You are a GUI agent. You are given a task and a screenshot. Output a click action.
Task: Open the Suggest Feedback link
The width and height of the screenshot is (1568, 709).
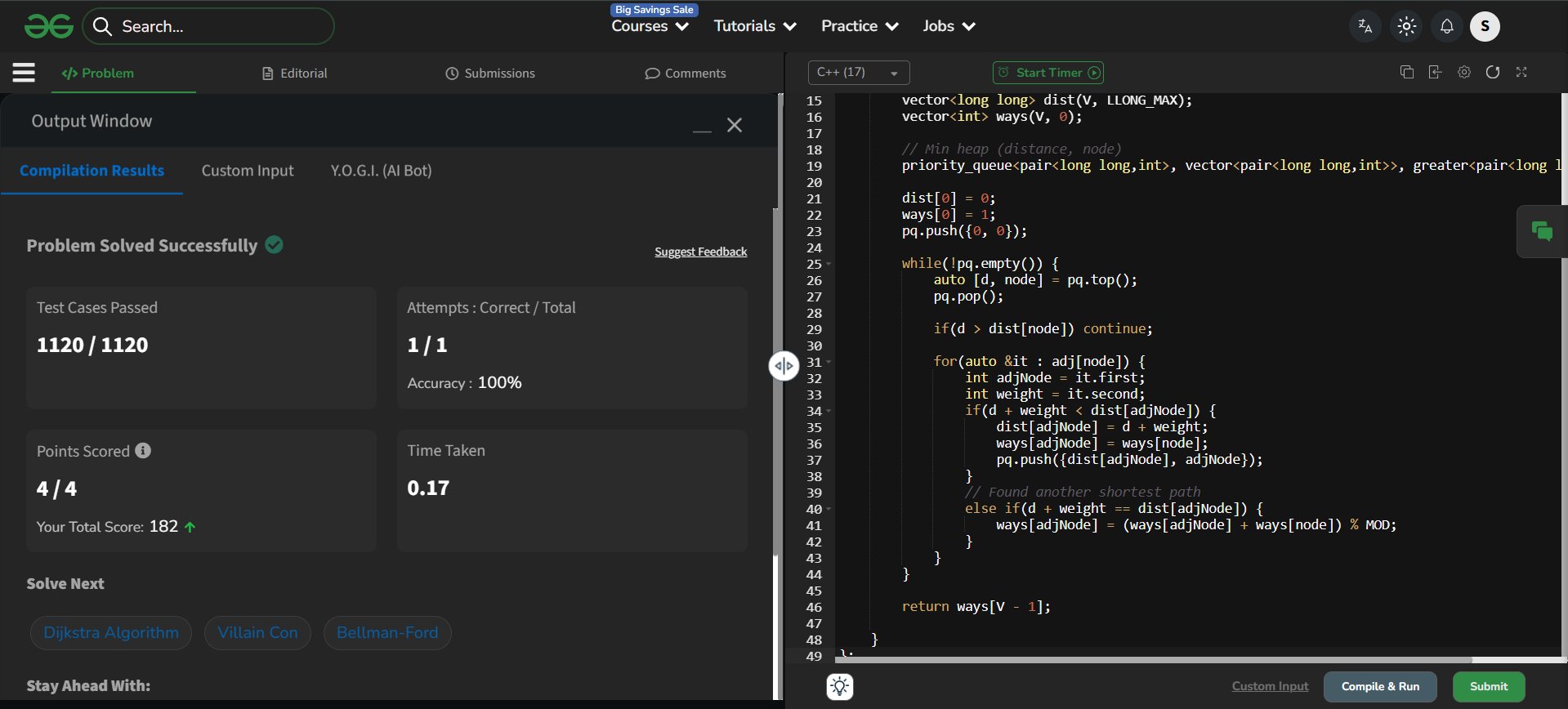tap(700, 252)
